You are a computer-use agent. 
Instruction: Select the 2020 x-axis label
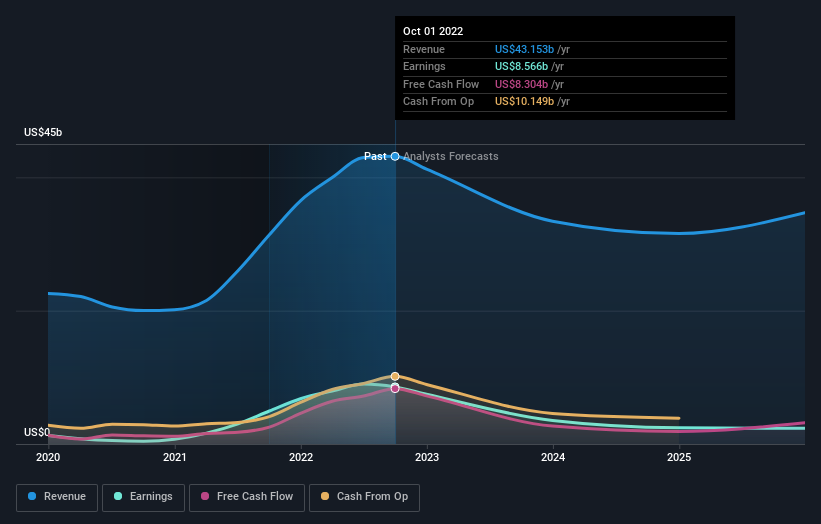tap(48, 457)
